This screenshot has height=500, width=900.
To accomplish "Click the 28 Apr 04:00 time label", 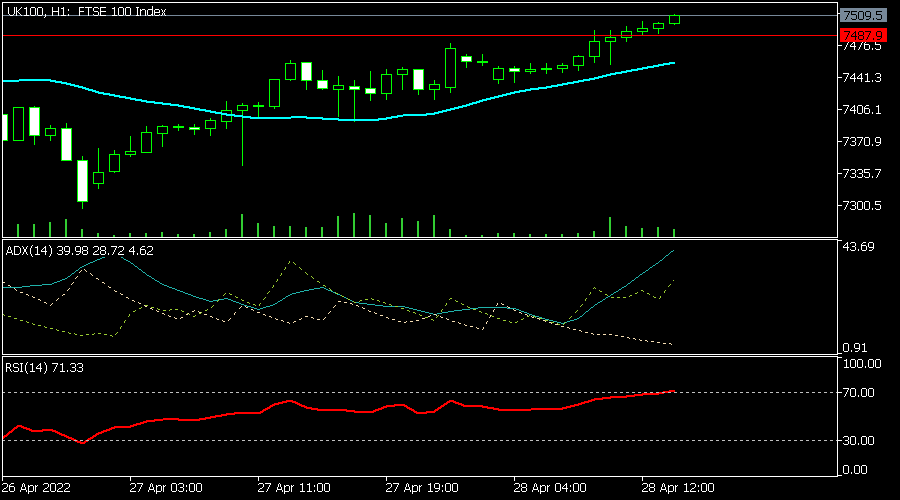I will [550, 488].
